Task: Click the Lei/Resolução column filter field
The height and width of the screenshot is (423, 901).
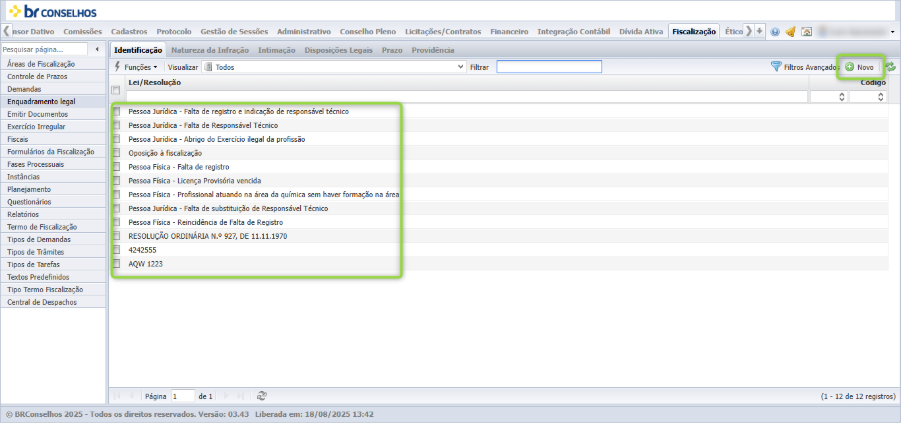Action: pos(467,97)
